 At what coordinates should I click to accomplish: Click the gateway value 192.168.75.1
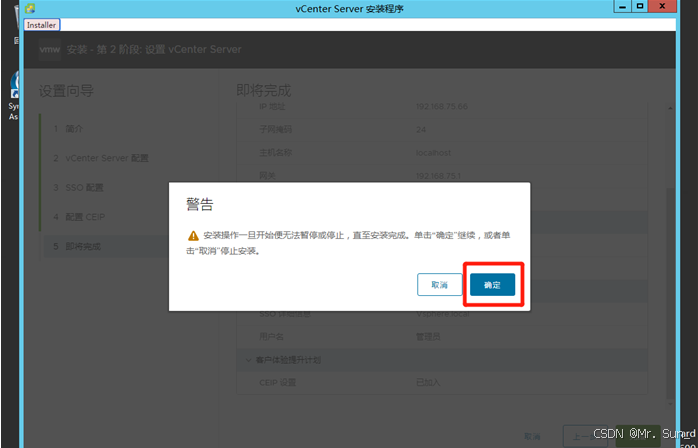click(438, 176)
